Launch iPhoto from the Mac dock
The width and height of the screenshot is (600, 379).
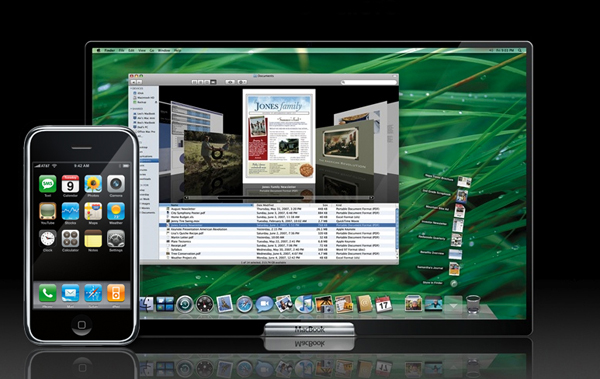324,304
